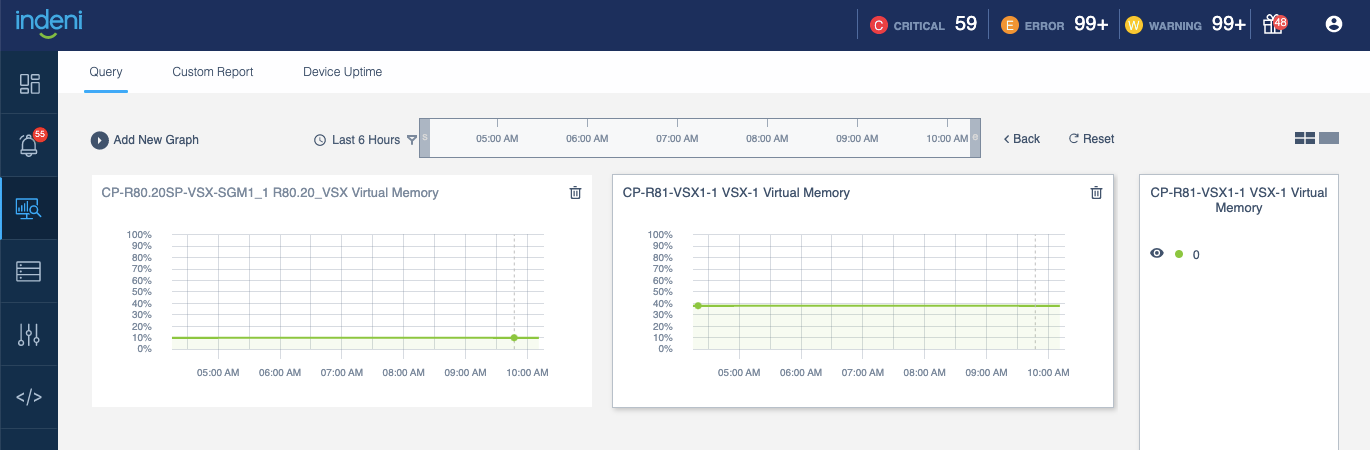The height and width of the screenshot is (450, 1370).
Task: Click the red Critical C badge icon
Action: point(879,26)
